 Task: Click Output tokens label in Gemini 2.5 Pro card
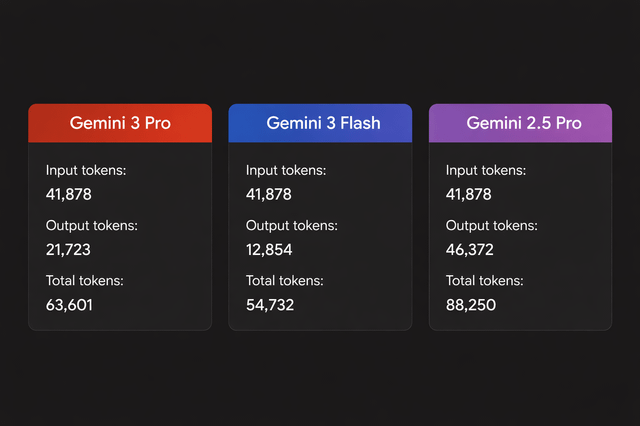pos(492,226)
